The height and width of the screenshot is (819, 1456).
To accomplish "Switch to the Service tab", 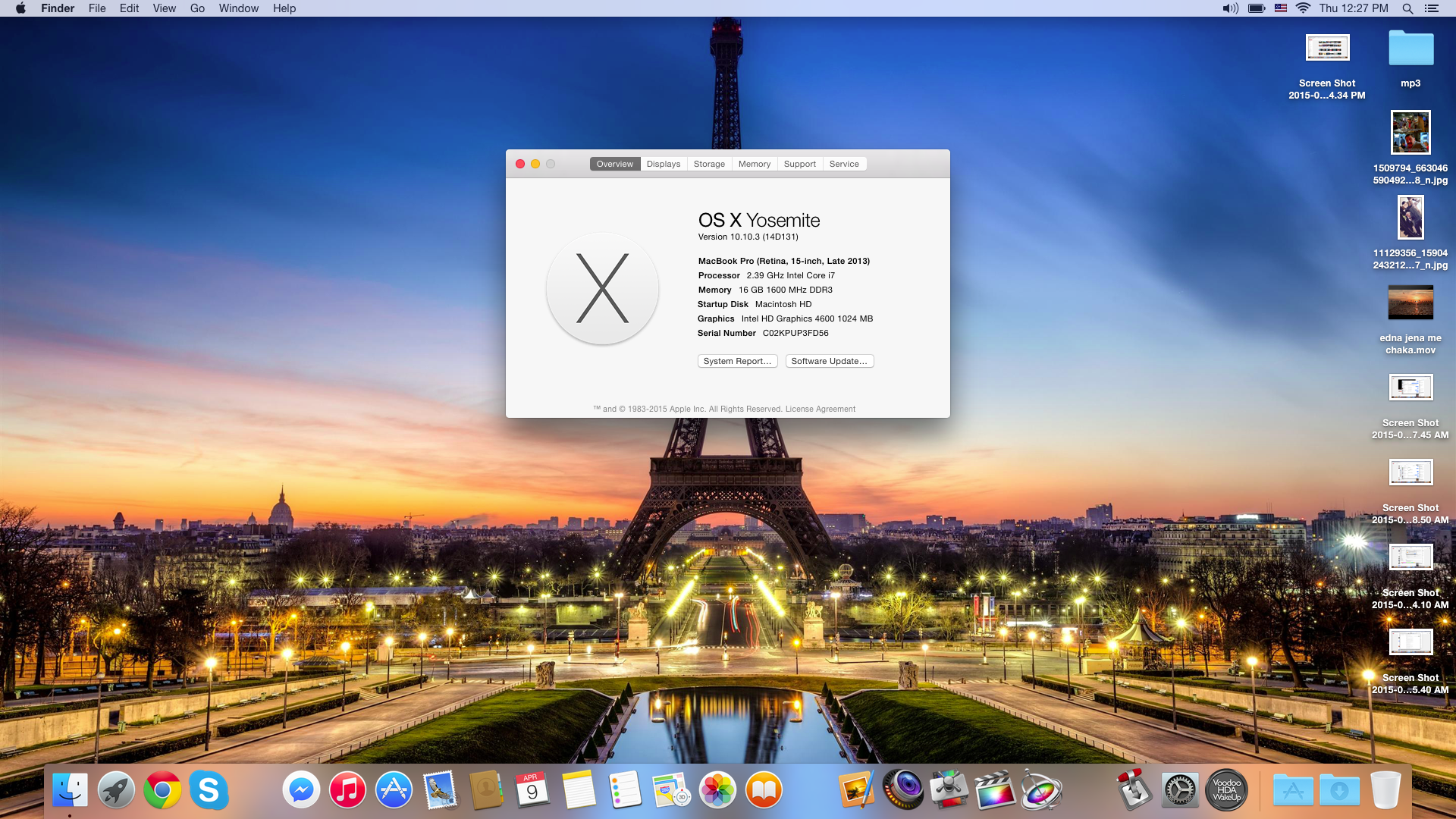I will click(844, 164).
